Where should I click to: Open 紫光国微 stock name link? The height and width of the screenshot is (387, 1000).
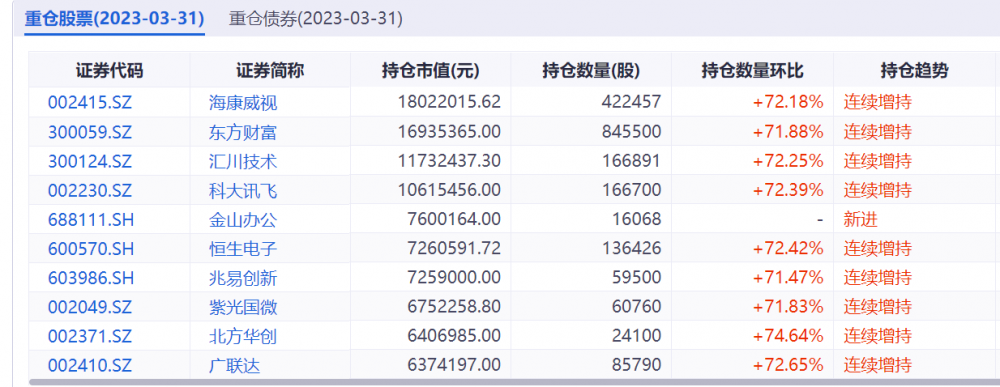click(x=243, y=307)
